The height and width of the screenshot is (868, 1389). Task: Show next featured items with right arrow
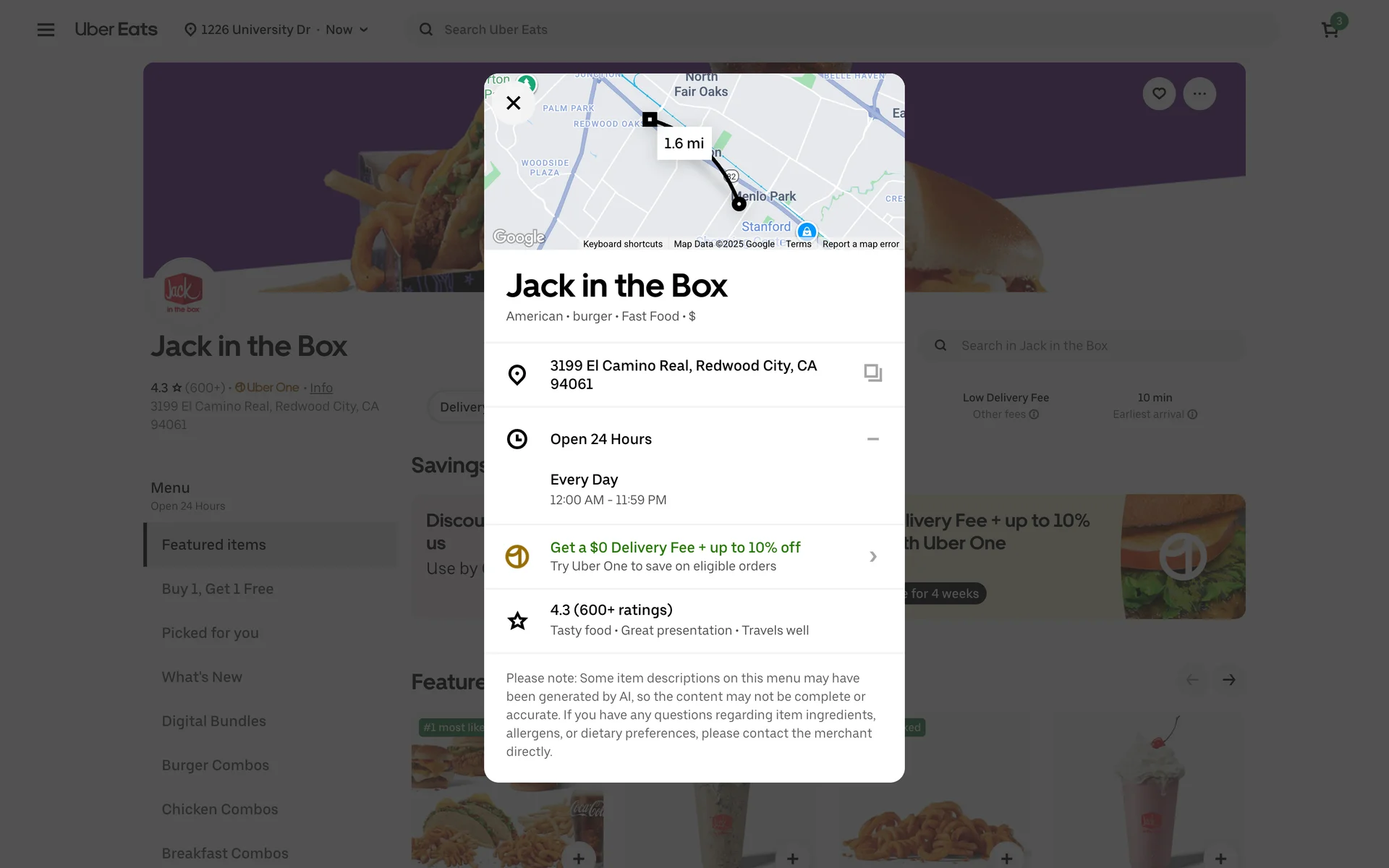[1229, 680]
